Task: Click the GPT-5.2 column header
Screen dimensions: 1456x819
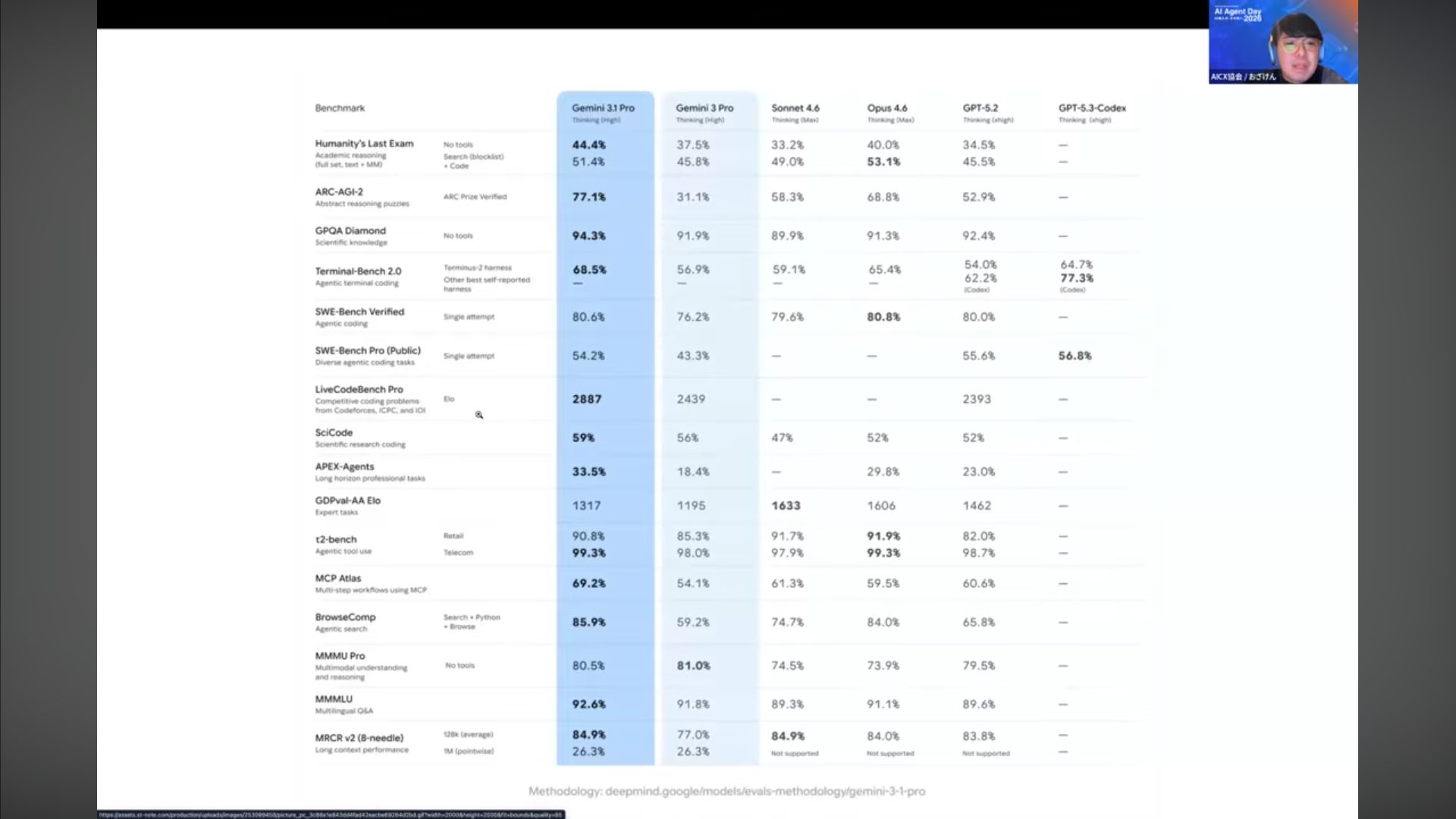Action: pos(980,108)
